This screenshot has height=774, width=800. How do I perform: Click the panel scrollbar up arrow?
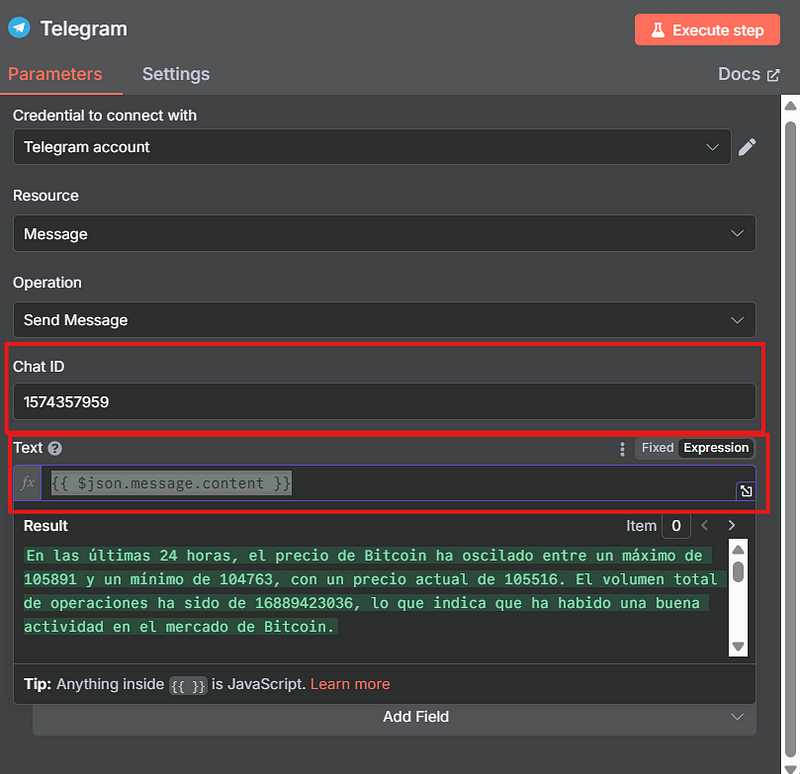coord(790,106)
